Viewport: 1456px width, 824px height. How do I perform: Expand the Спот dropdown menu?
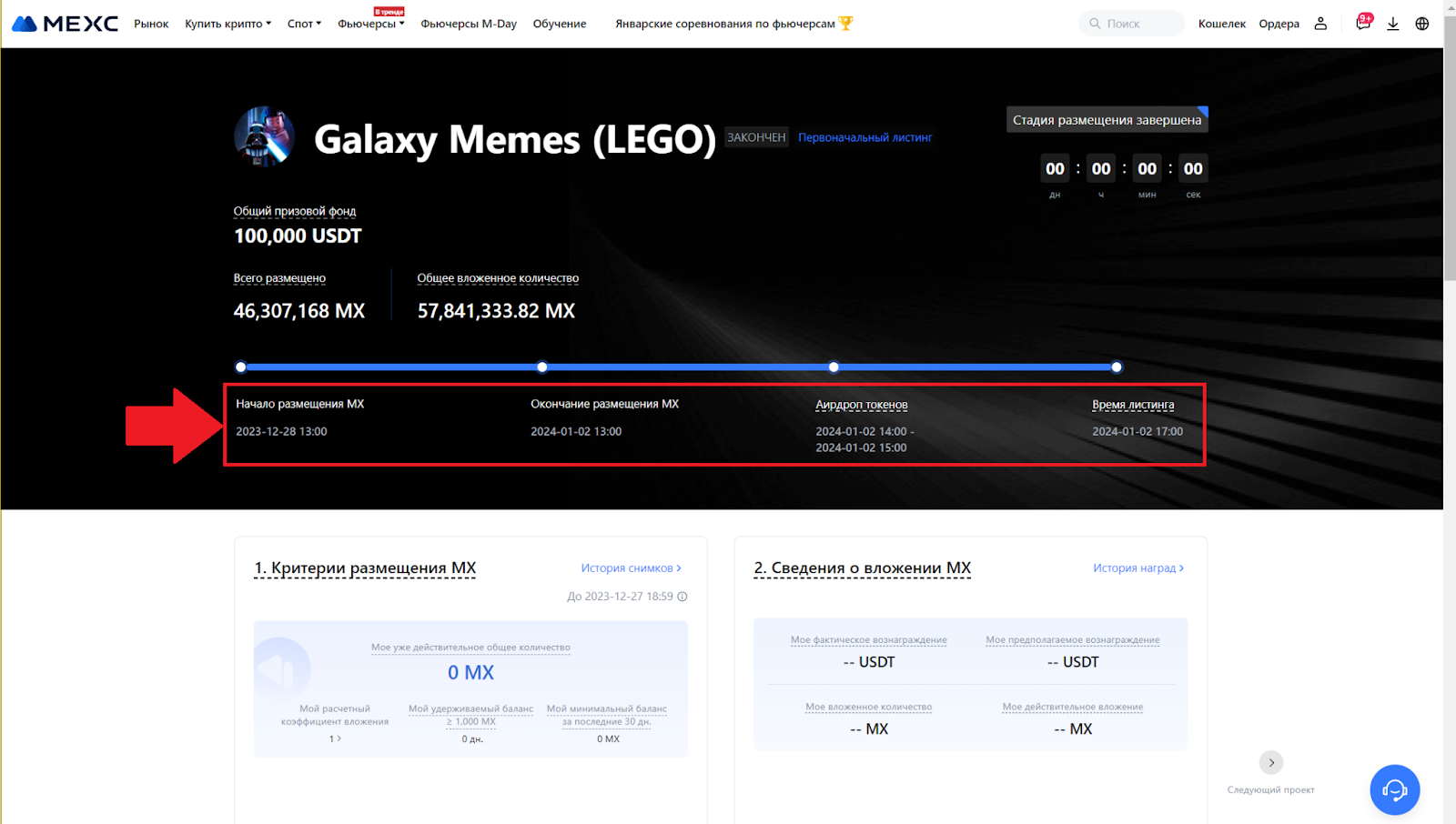[x=305, y=24]
